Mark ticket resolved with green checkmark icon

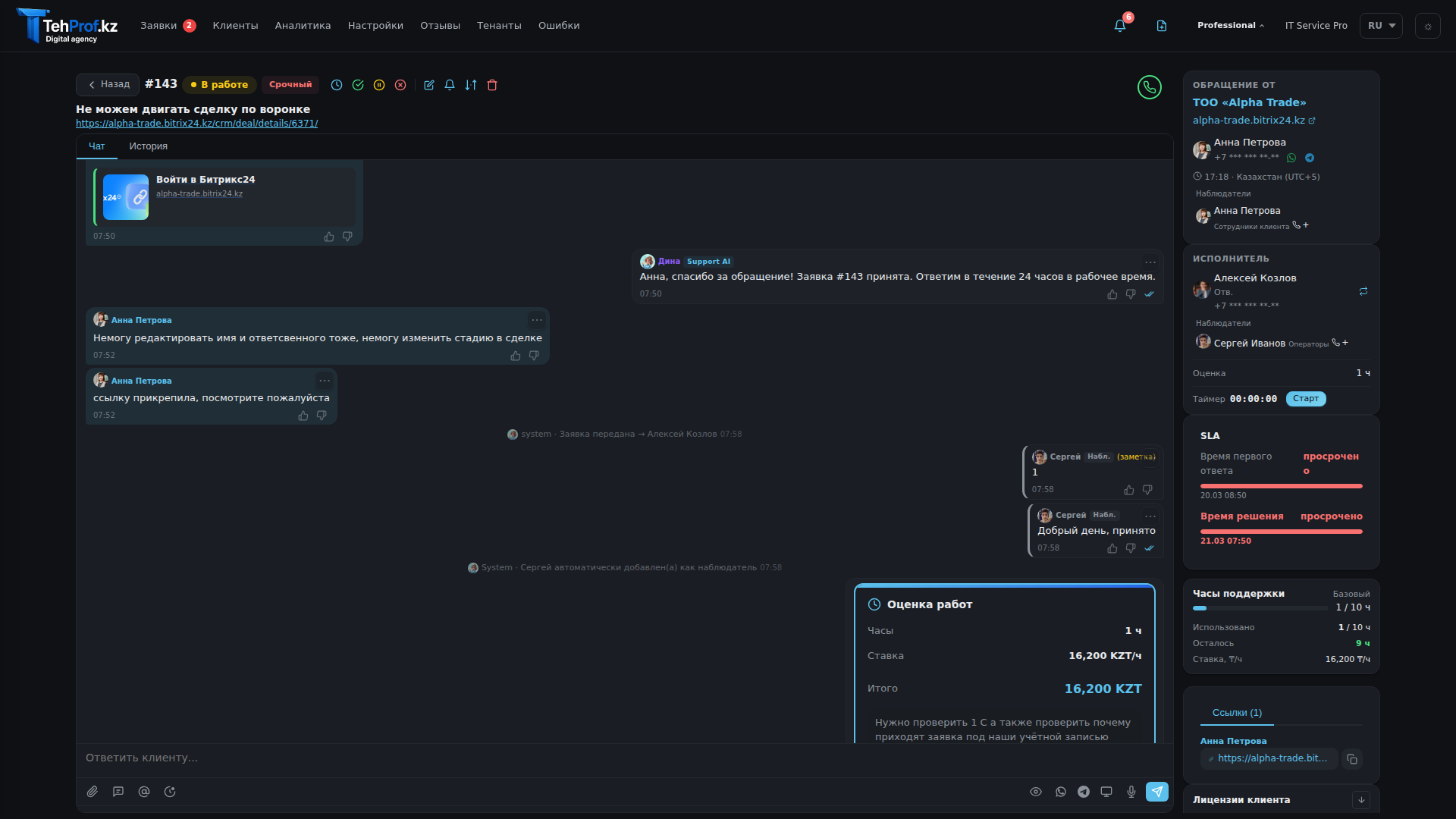pos(358,85)
